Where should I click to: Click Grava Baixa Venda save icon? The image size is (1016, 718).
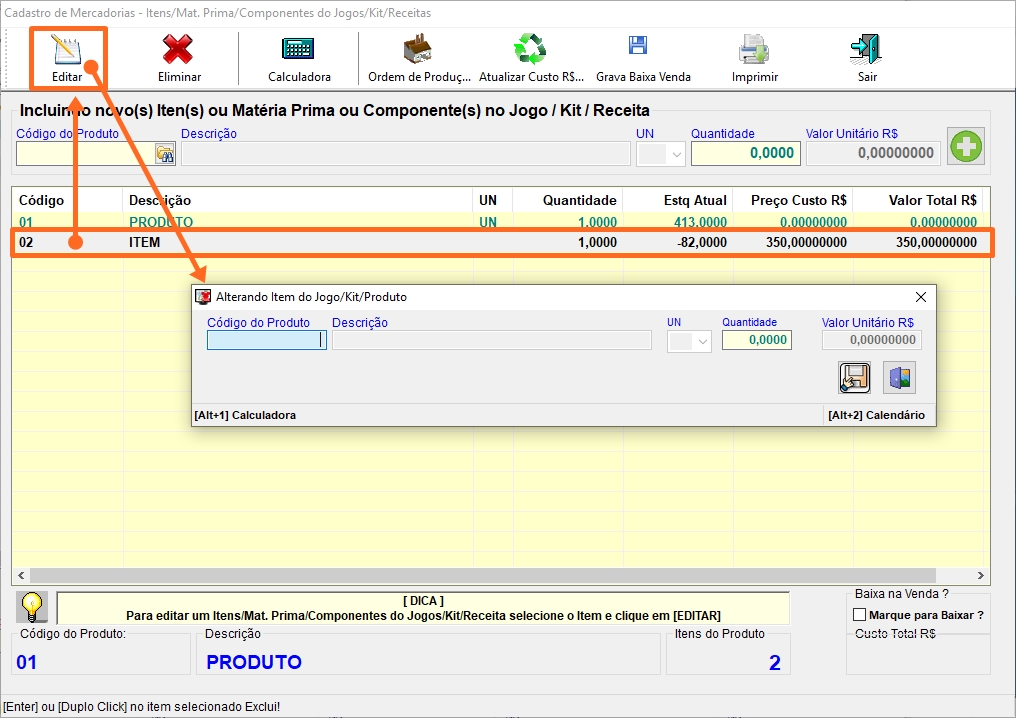coord(638,48)
